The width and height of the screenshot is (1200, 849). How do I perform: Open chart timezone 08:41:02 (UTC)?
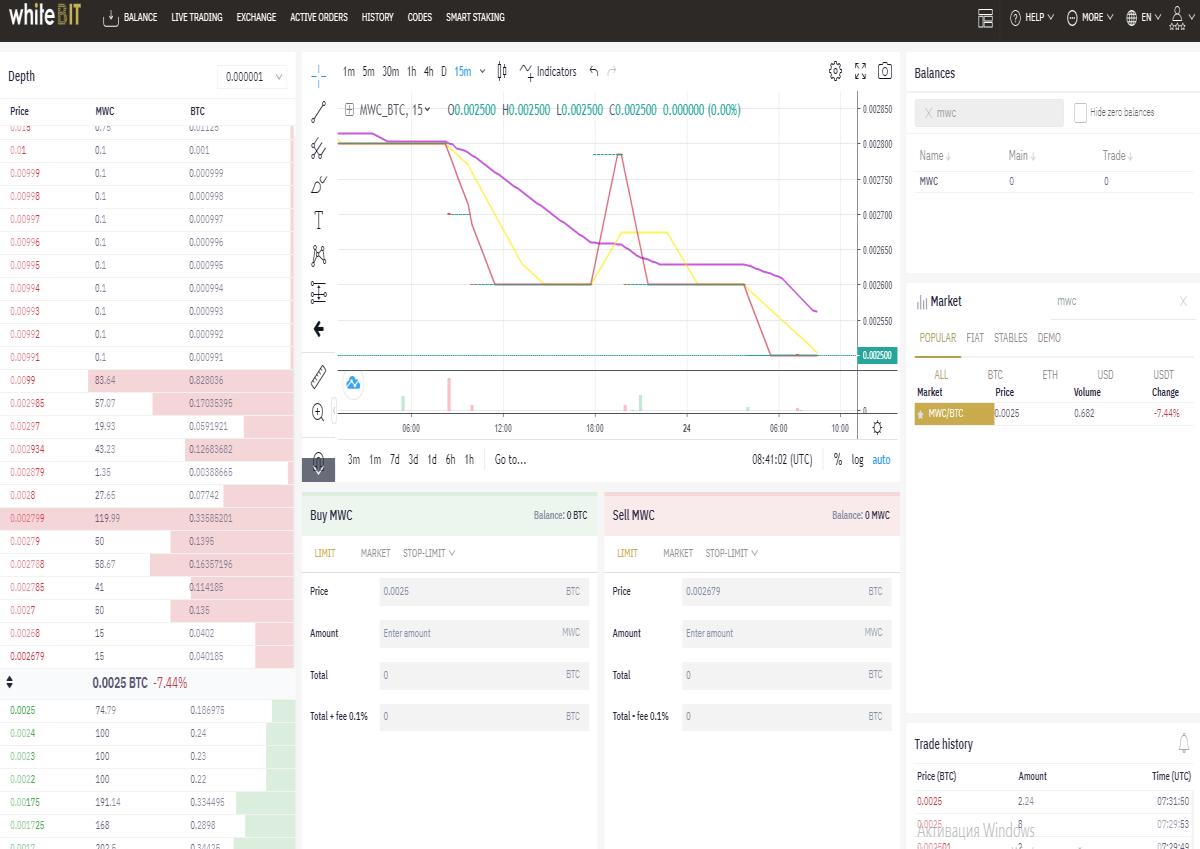tap(782, 460)
